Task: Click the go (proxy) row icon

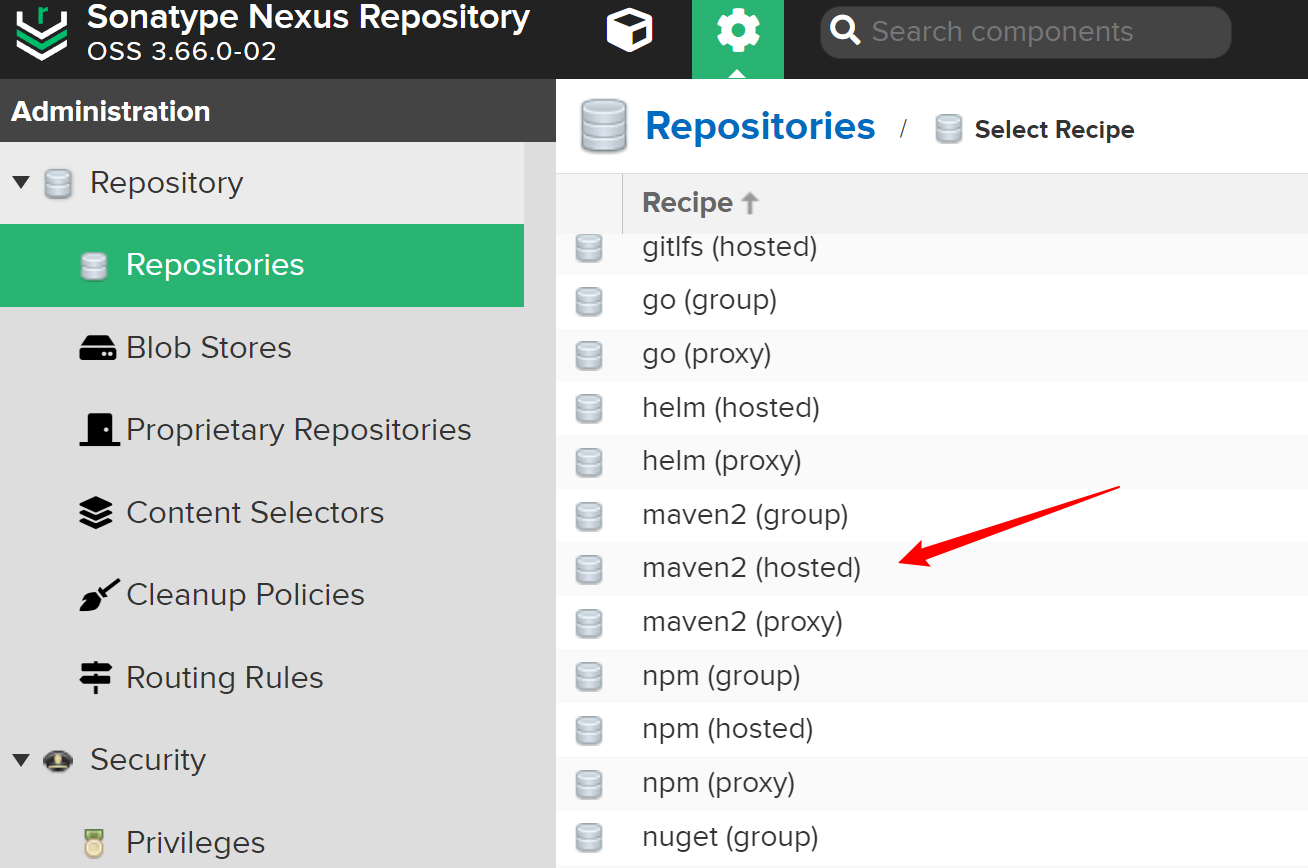Action: pos(590,355)
